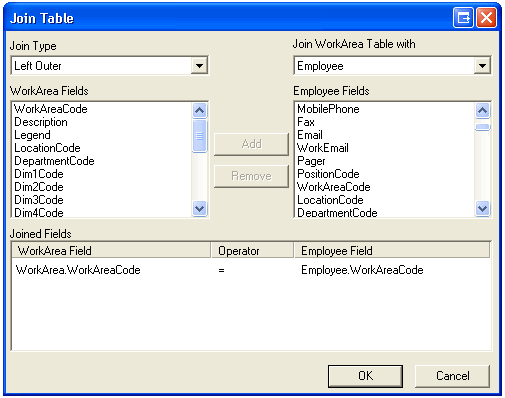Click the WorkArea Fields scrollbar thumb
Image resolution: width=505 pixels, height=398 pixels.
[x=199, y=136]
